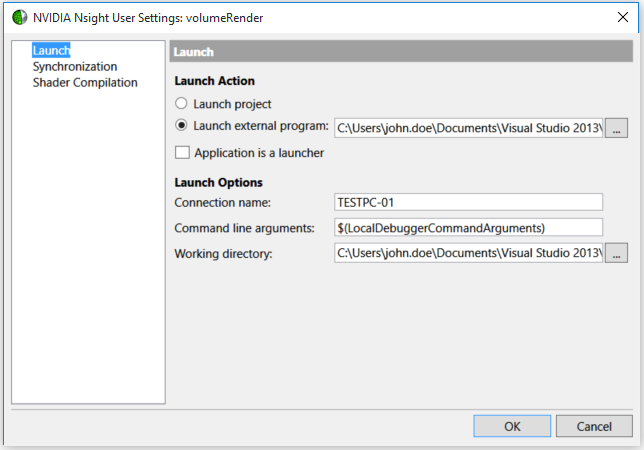Click the dialog title text volumeRender
The width and height of the screenshot is (644, 450).
point(224,18)
